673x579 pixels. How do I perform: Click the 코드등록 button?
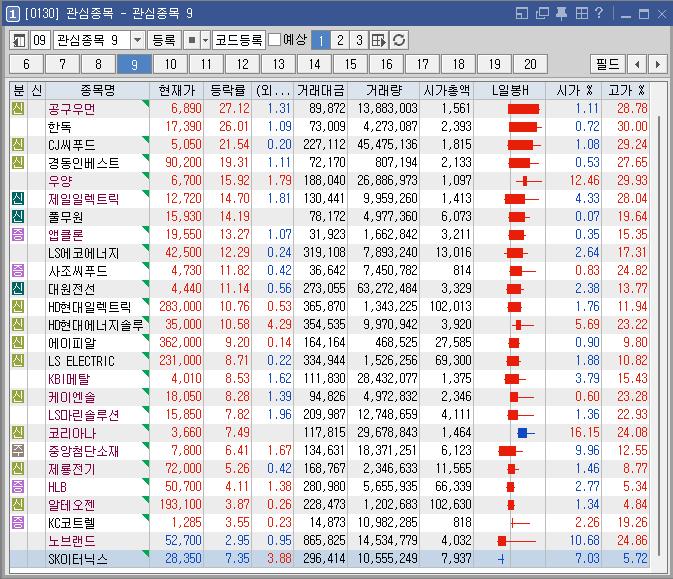239,40
